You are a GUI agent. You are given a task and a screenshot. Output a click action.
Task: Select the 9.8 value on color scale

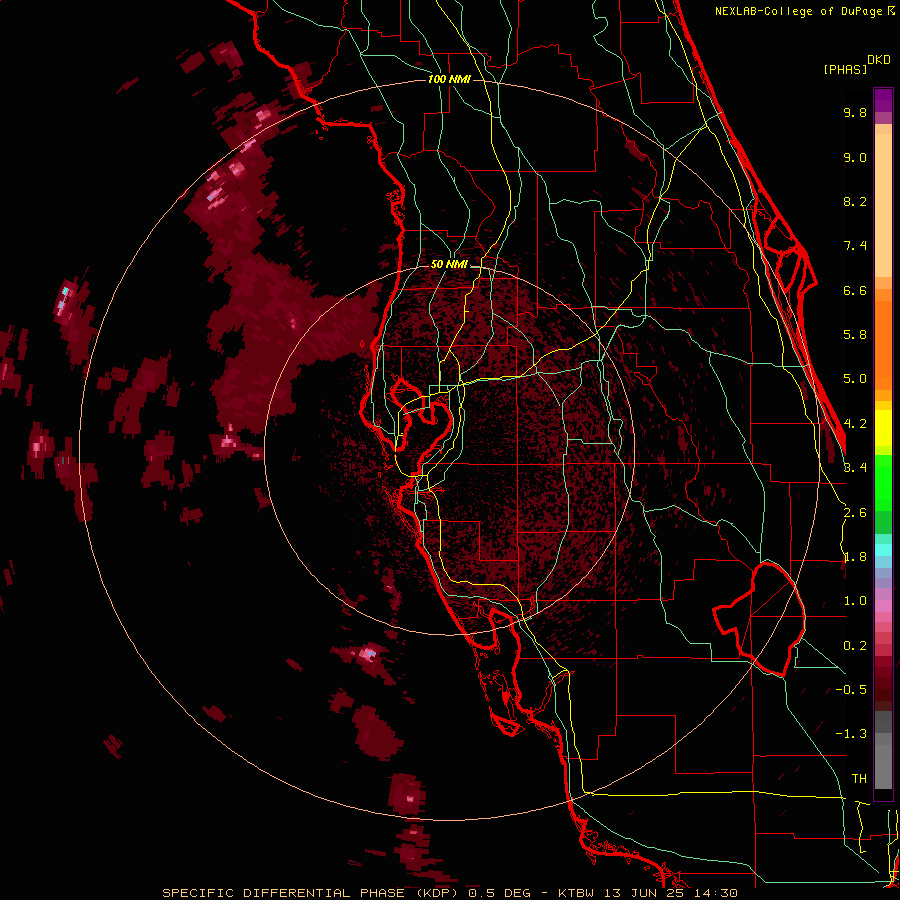[x=855, y=113]
